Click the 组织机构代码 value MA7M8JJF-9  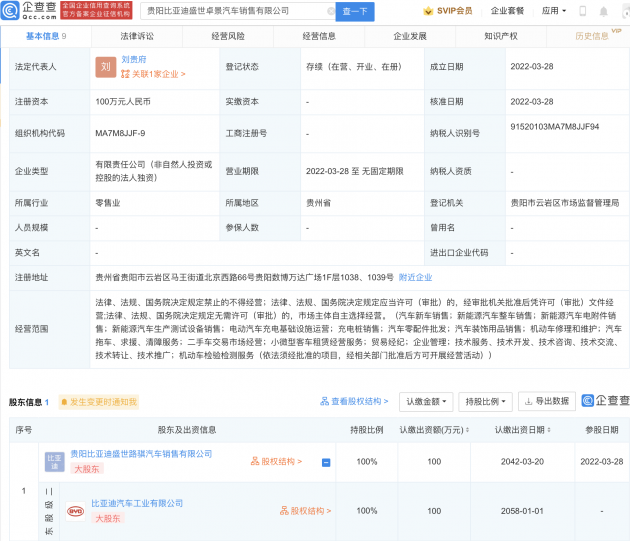coord(120,133)
